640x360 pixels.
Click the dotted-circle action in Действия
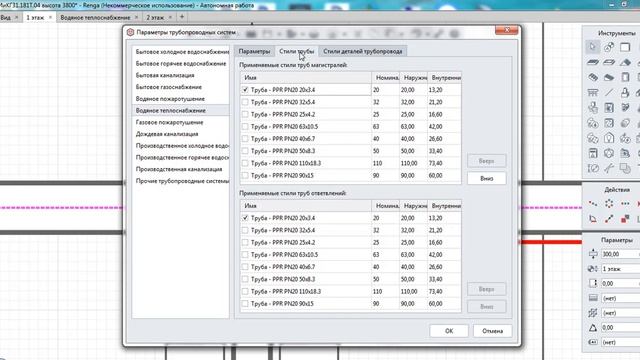(x=609, y=203)
